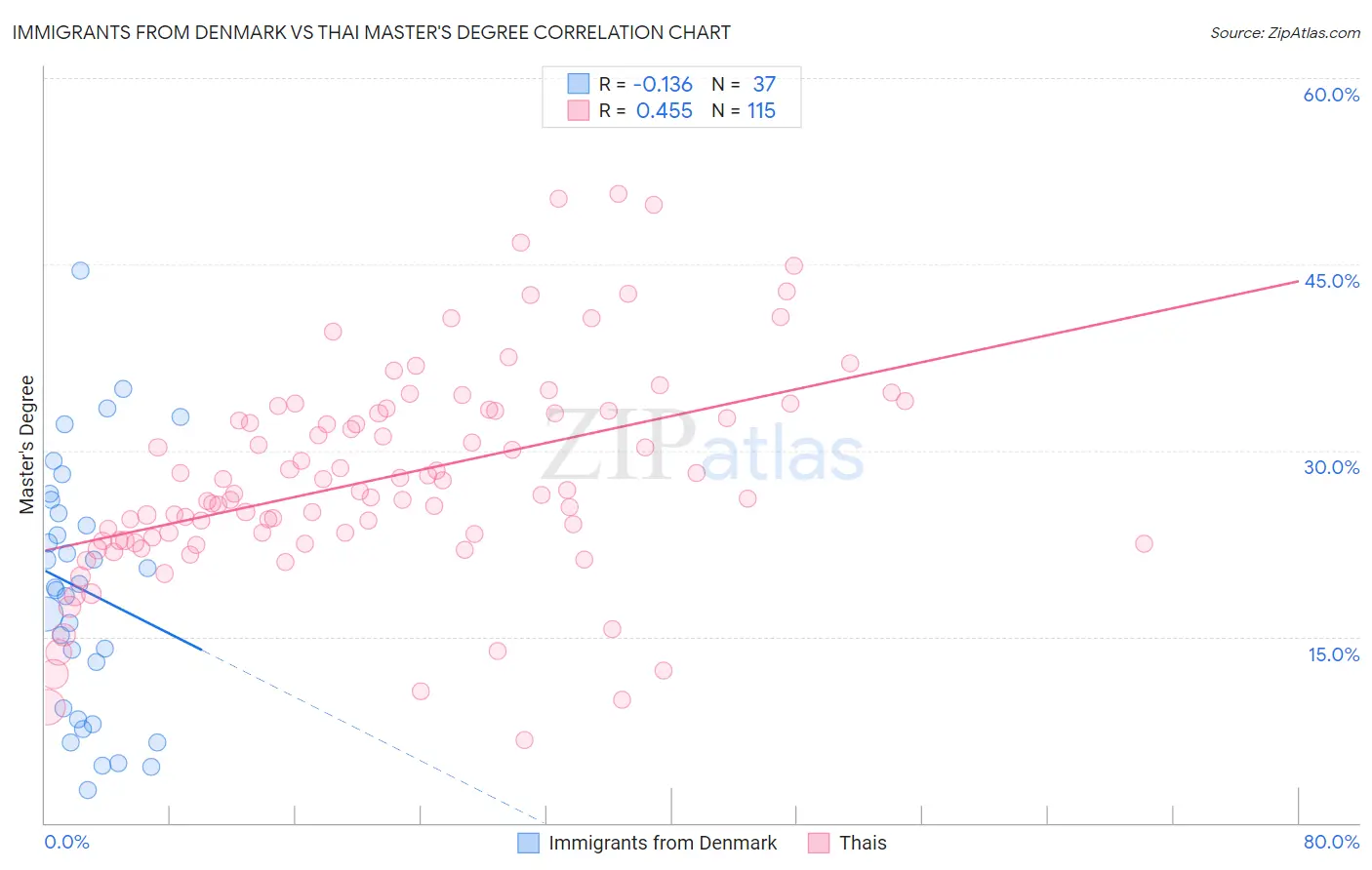
Task: Click the 0.0% x-axis label
Action: 66,842
